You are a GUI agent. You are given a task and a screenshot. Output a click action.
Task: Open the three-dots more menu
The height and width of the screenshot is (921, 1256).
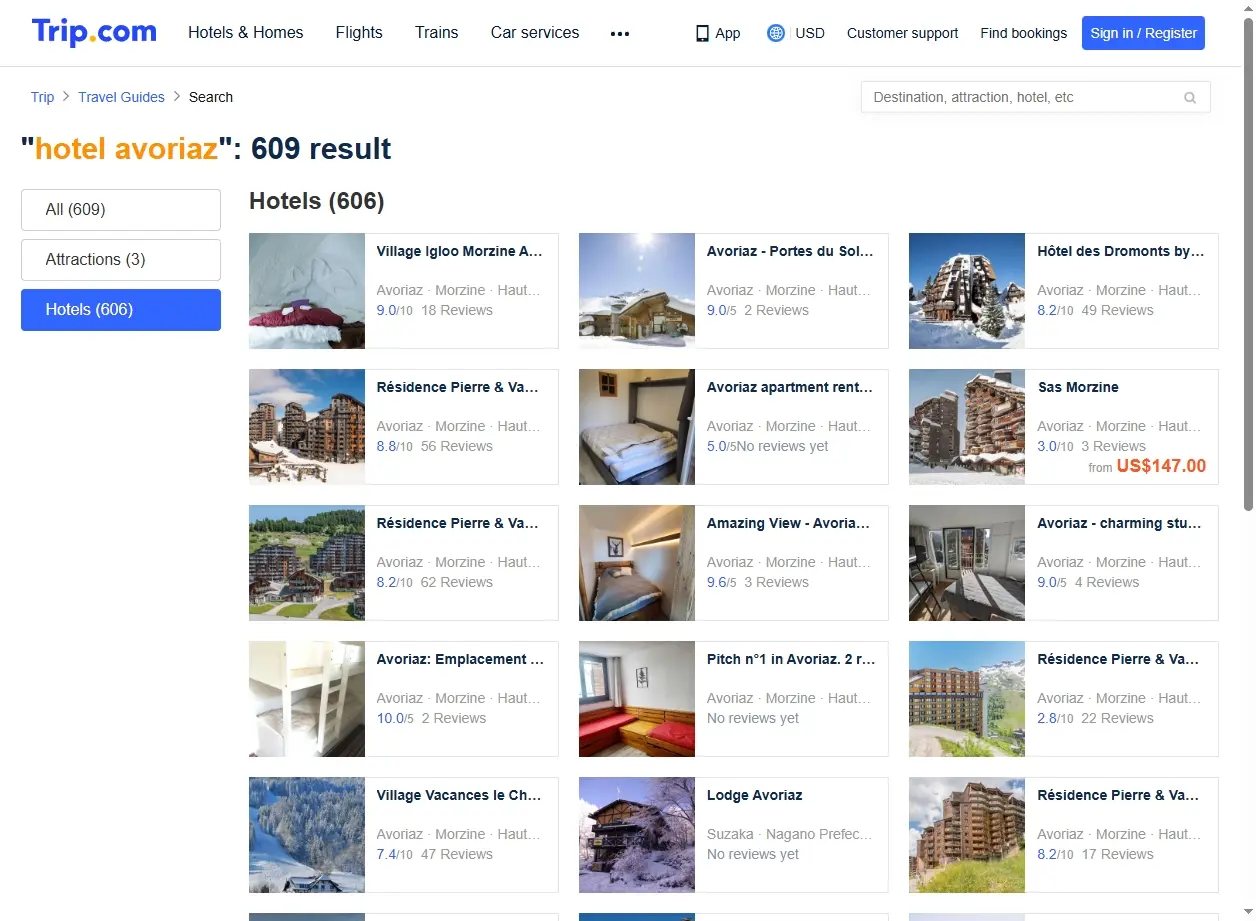click(x=620, y=33)
